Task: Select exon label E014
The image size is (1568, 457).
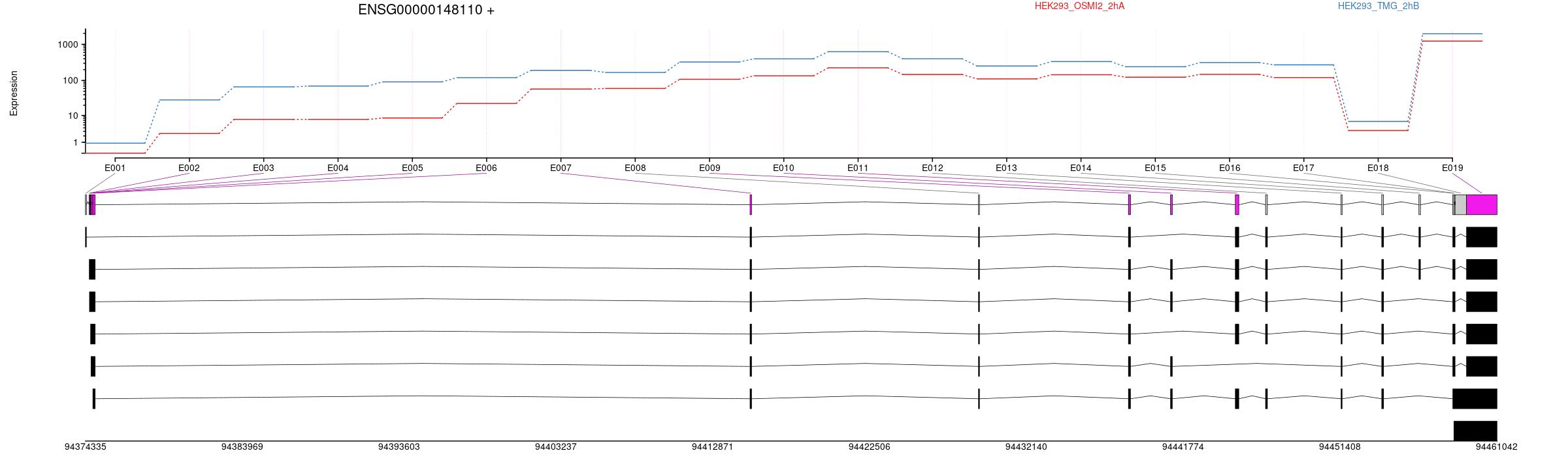Action: (x=1081, y=168)
